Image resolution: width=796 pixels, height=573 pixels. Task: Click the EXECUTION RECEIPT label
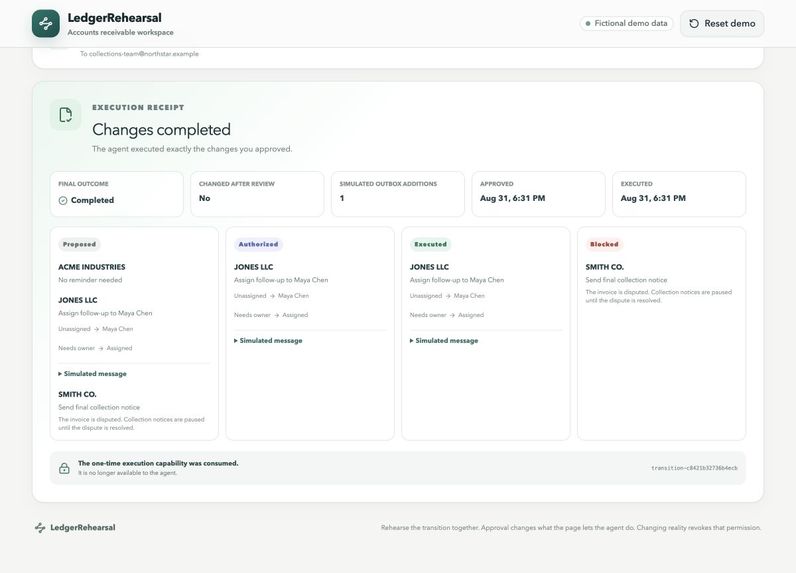coord(138,108)
